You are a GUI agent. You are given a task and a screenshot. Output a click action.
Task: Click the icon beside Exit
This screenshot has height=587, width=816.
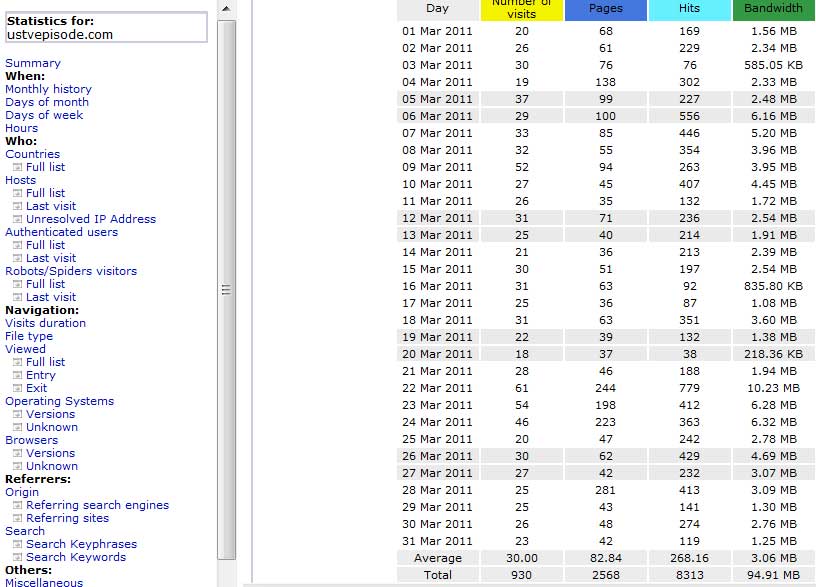(x=18, y=388)
